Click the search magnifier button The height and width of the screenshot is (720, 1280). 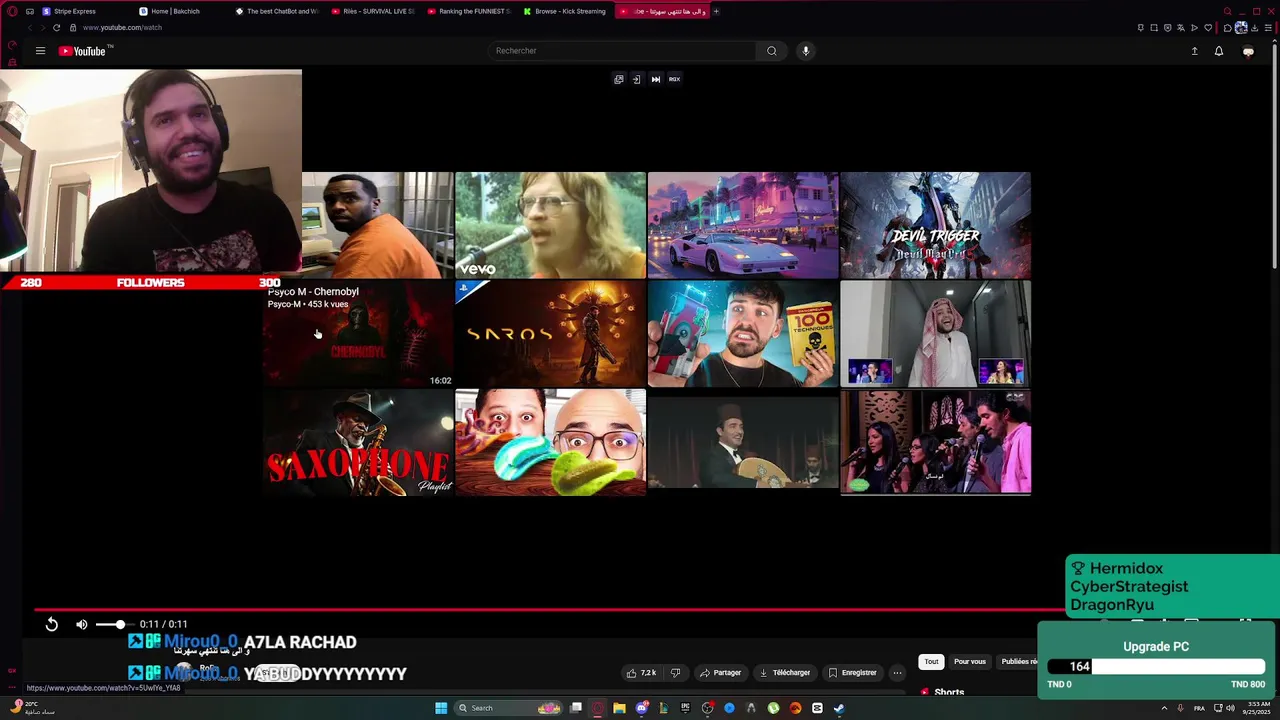coord(771,51)
